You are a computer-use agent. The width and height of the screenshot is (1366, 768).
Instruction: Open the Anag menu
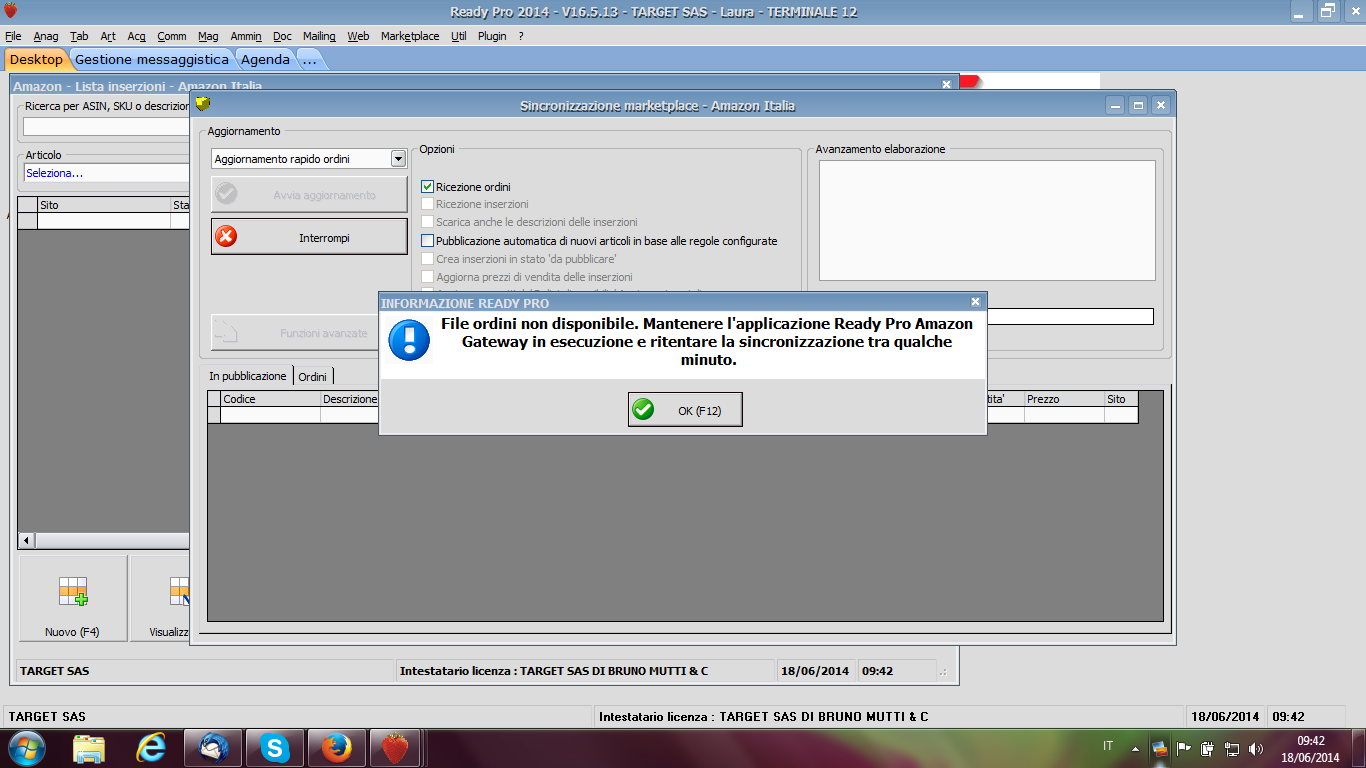tap(46, 36)
